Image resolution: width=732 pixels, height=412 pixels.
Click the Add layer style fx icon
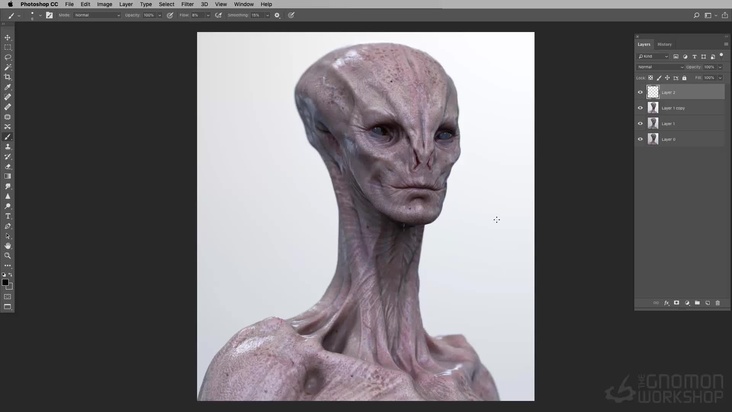[x=666, y=303]
